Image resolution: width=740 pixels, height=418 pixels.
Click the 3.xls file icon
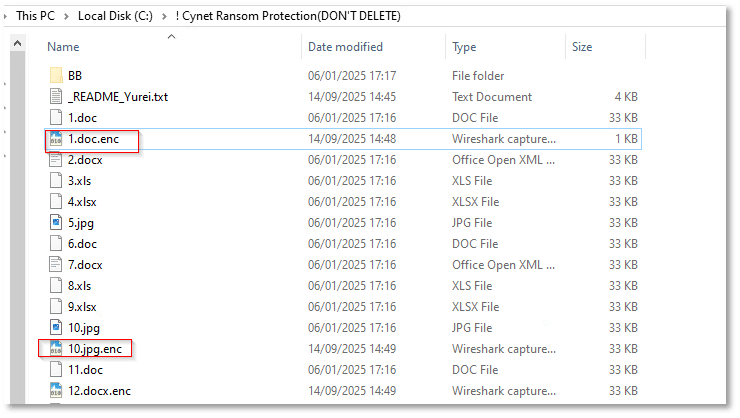pyautogui.click(x=56, y=181)
